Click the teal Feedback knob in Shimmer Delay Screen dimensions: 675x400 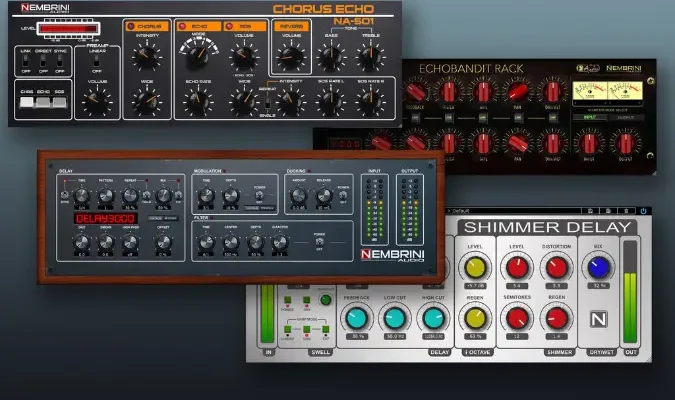pos(356,318)
